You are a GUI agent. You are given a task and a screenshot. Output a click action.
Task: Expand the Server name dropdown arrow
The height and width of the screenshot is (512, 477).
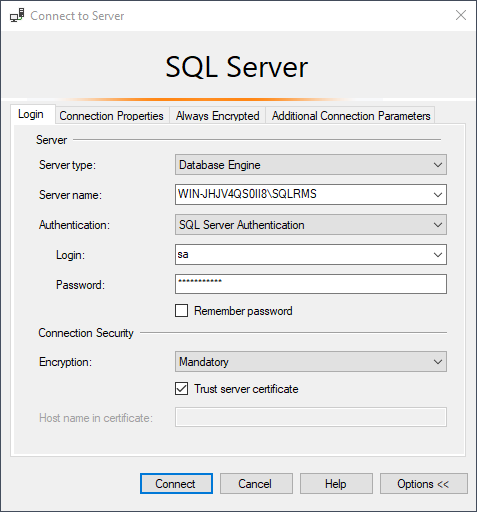[x=438, y=195]
